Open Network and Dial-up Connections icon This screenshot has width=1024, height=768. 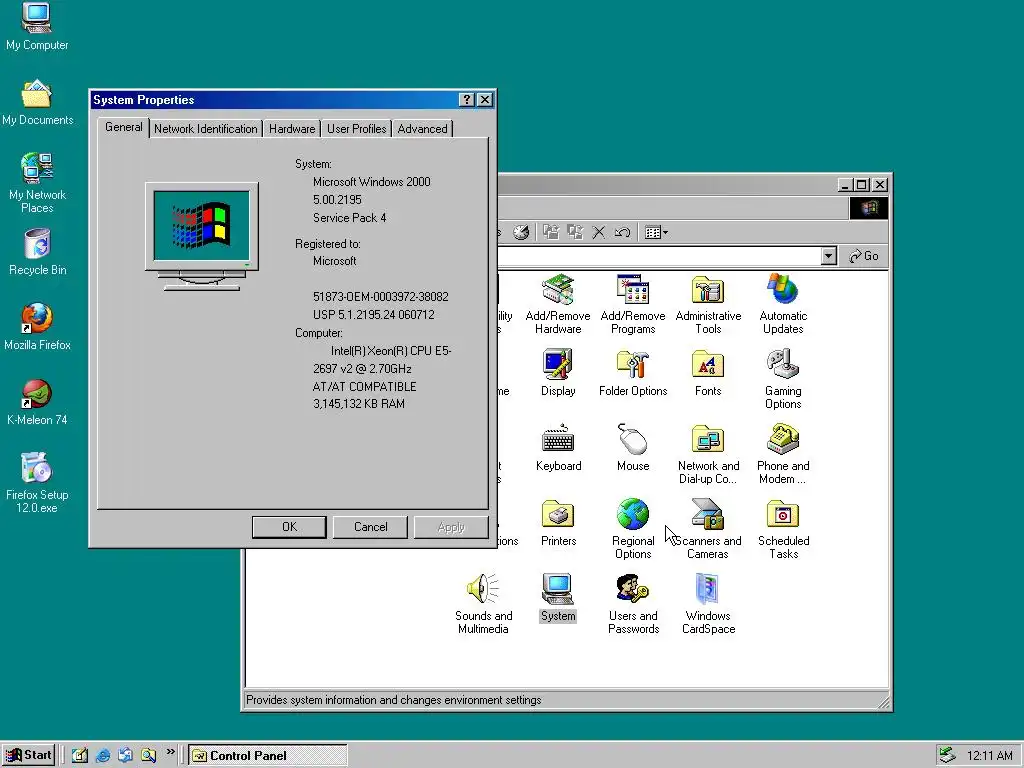(x=708, y=454)
